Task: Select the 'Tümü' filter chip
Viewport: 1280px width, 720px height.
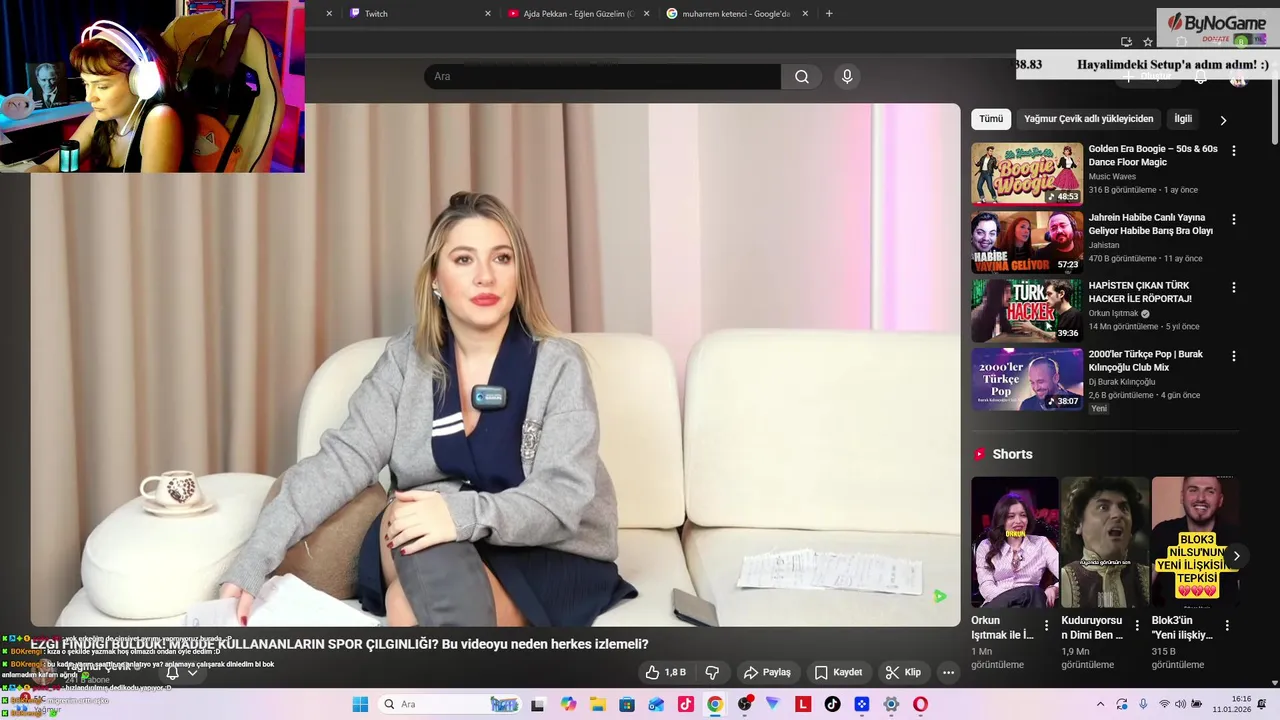Action: (991, 119)
